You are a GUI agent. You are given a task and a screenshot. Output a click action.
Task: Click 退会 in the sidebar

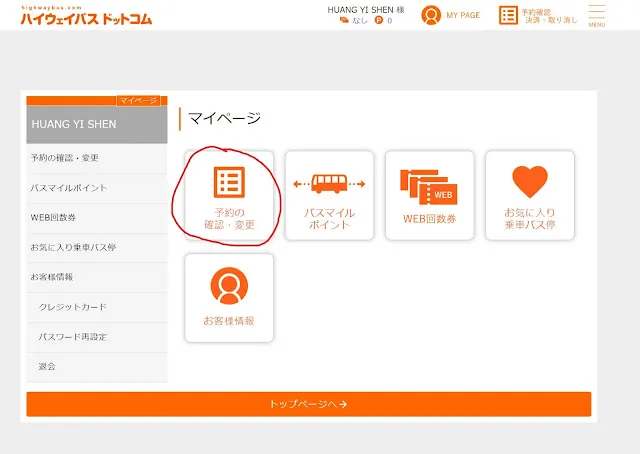point(97,367)
